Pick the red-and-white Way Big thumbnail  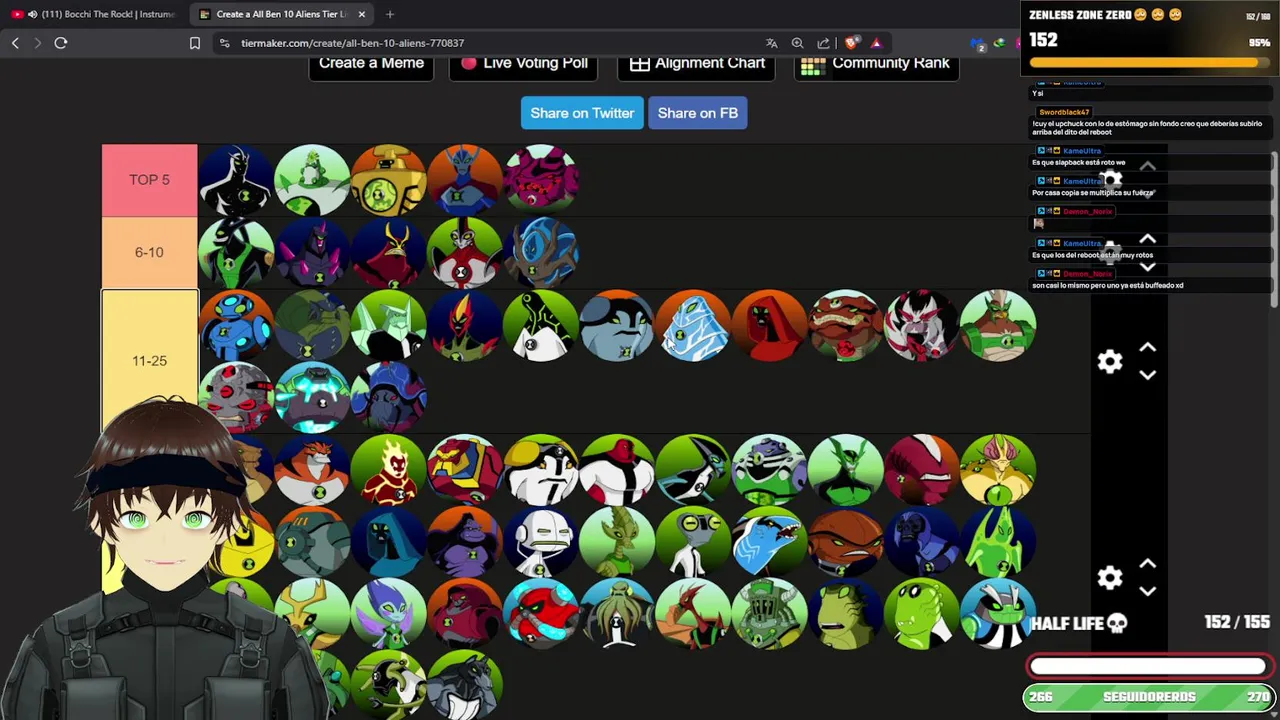coord(464,252)
